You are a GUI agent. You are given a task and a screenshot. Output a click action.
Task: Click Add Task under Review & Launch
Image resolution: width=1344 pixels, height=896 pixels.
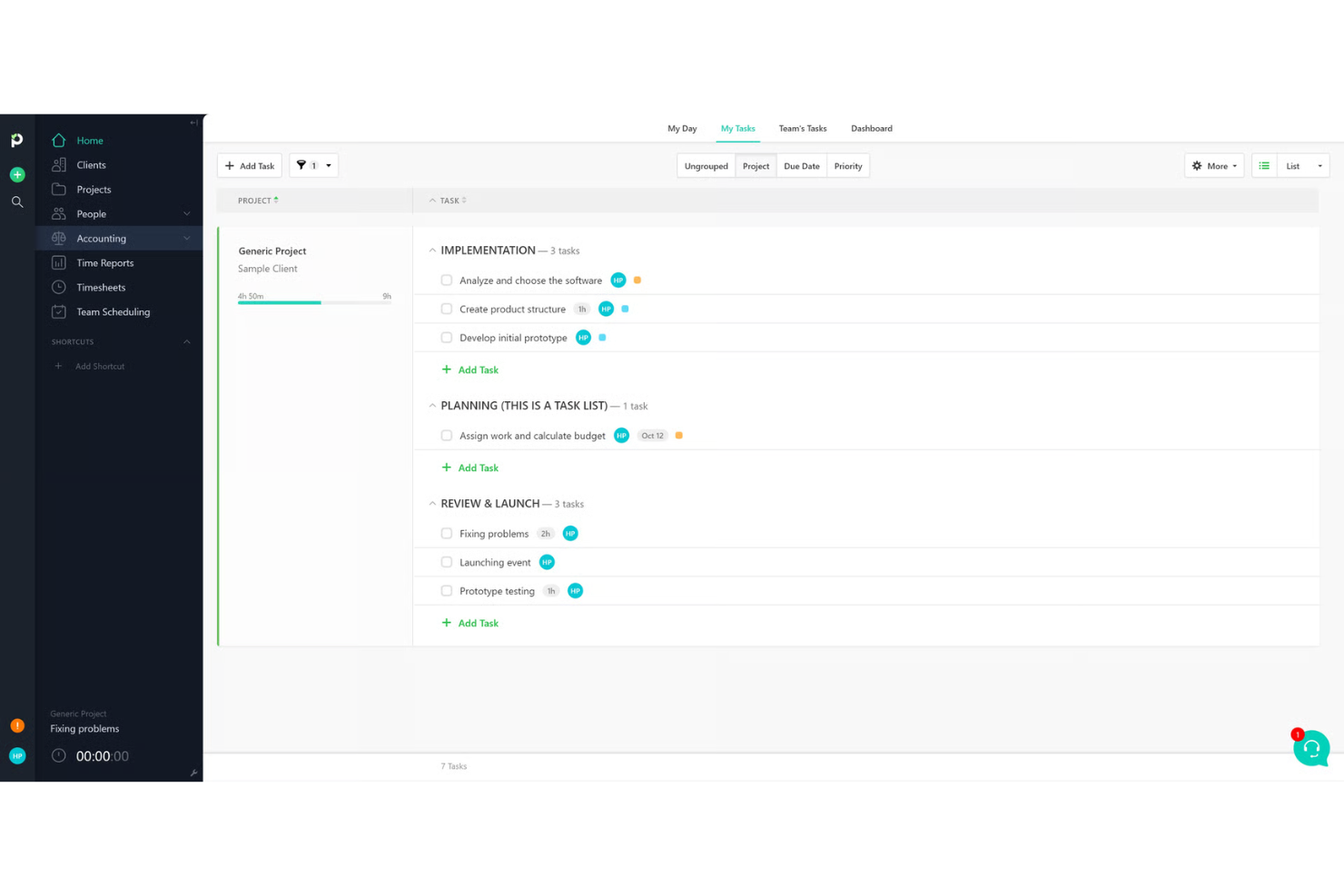click(469, 623)
